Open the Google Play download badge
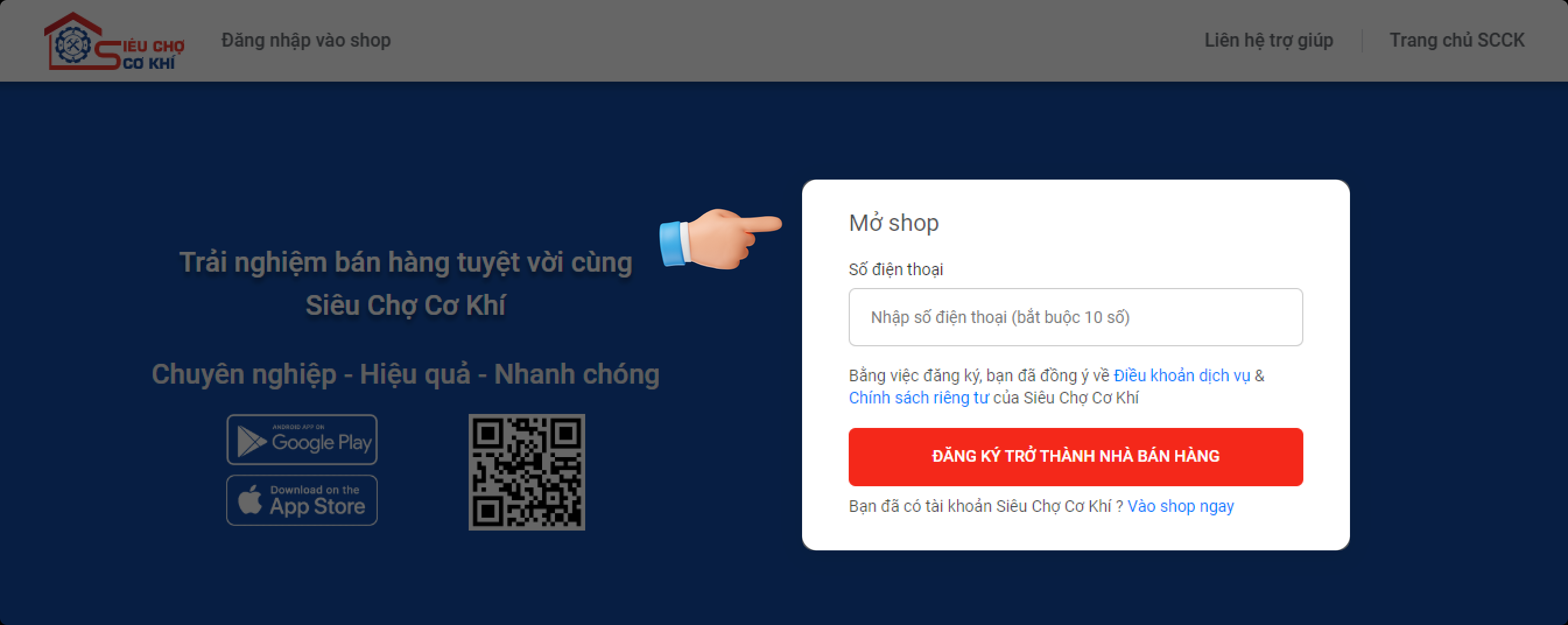The image size is (1568, 625). [x=302, y=440]
